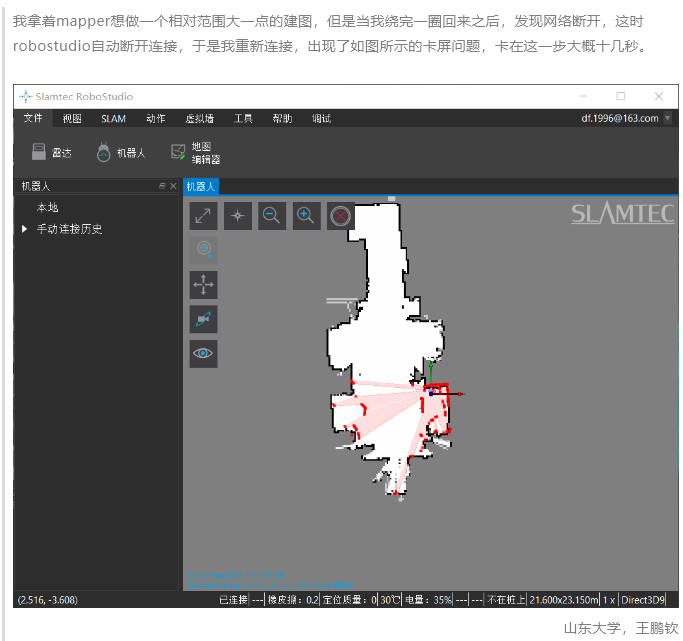Click the 30℃ temperature status
This screenshot has width=683, height=641.
[390, 600]
